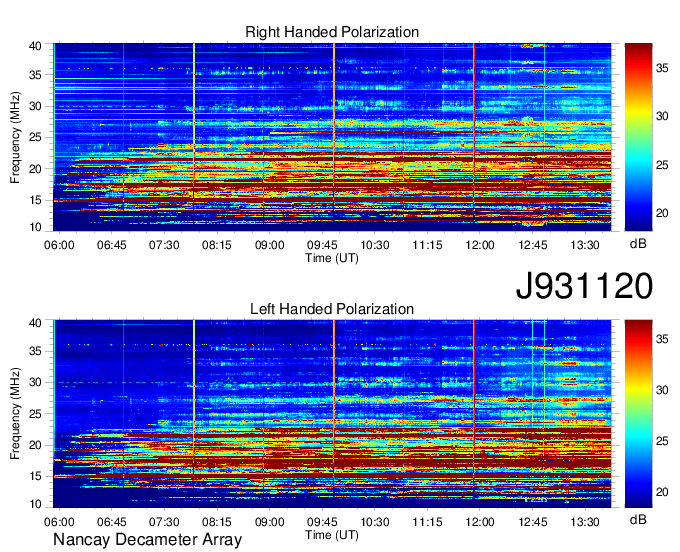Click the upper plot 'Time (UT)' axis label

click(x=332, y=258)
